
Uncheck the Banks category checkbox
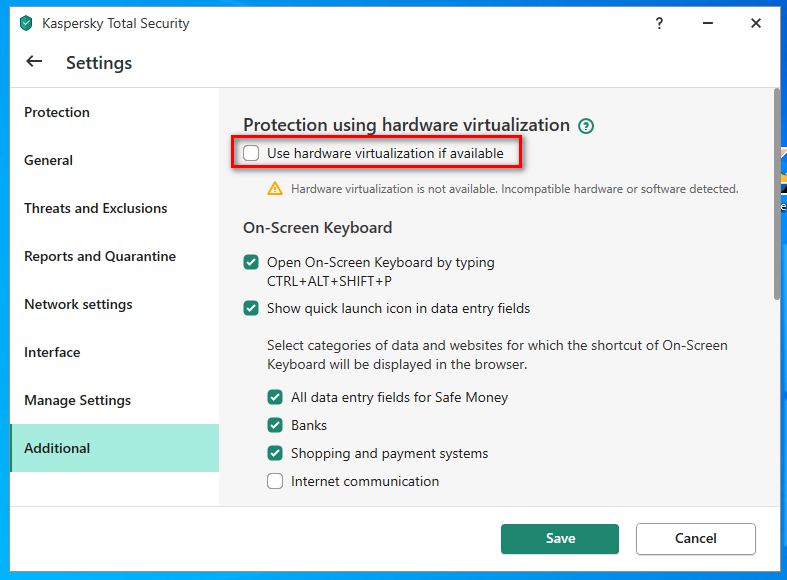(x=275, y=425)
